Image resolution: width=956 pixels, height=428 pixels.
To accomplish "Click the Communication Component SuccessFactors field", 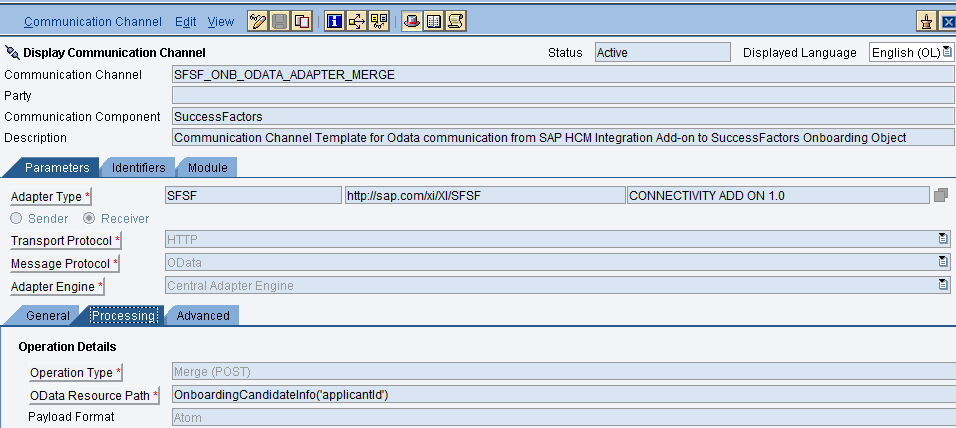I will 563,116.
